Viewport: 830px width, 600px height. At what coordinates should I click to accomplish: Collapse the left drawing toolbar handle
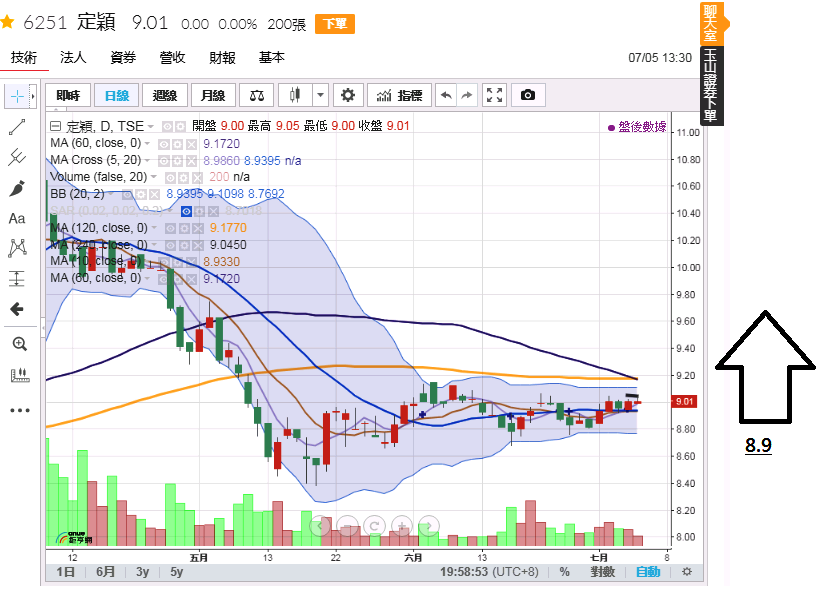(x=42, y=328)
